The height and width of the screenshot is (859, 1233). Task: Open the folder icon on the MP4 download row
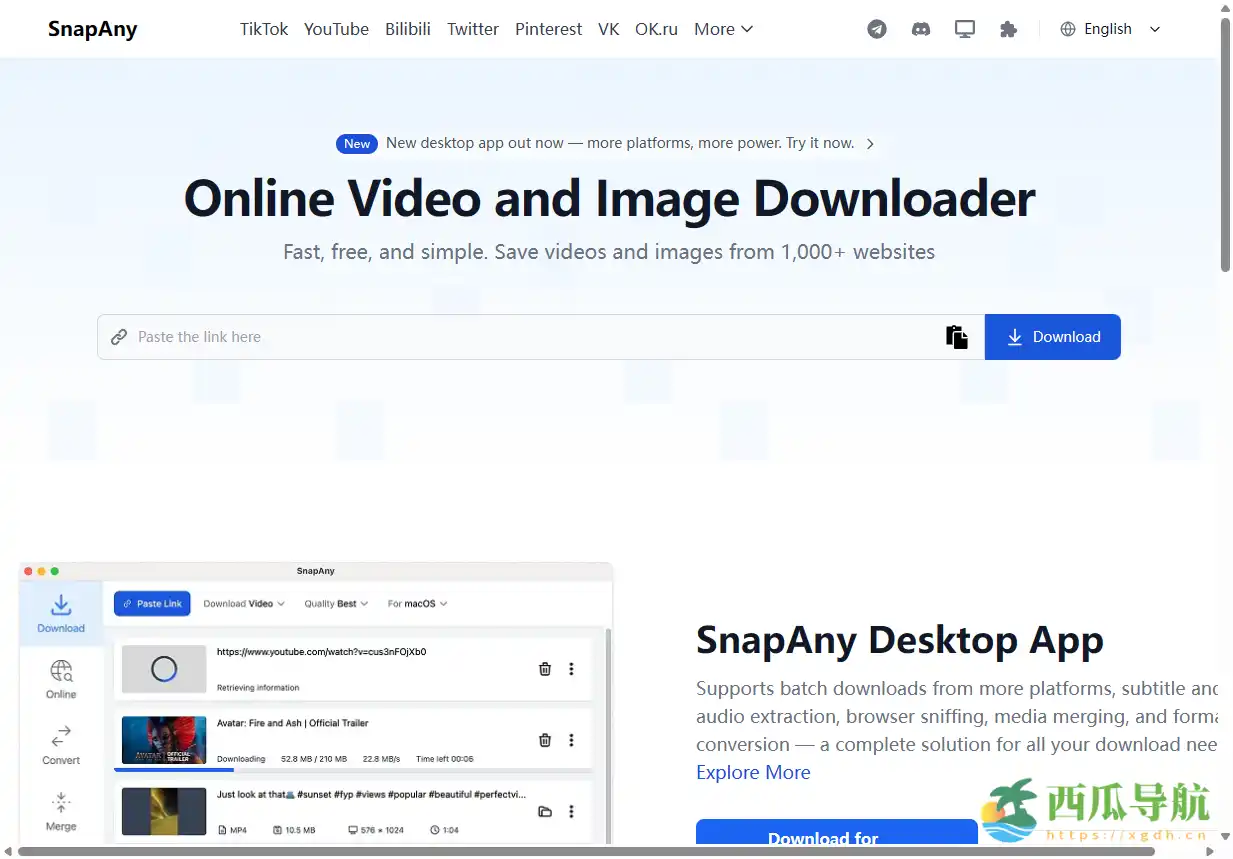tap(545, 812)
